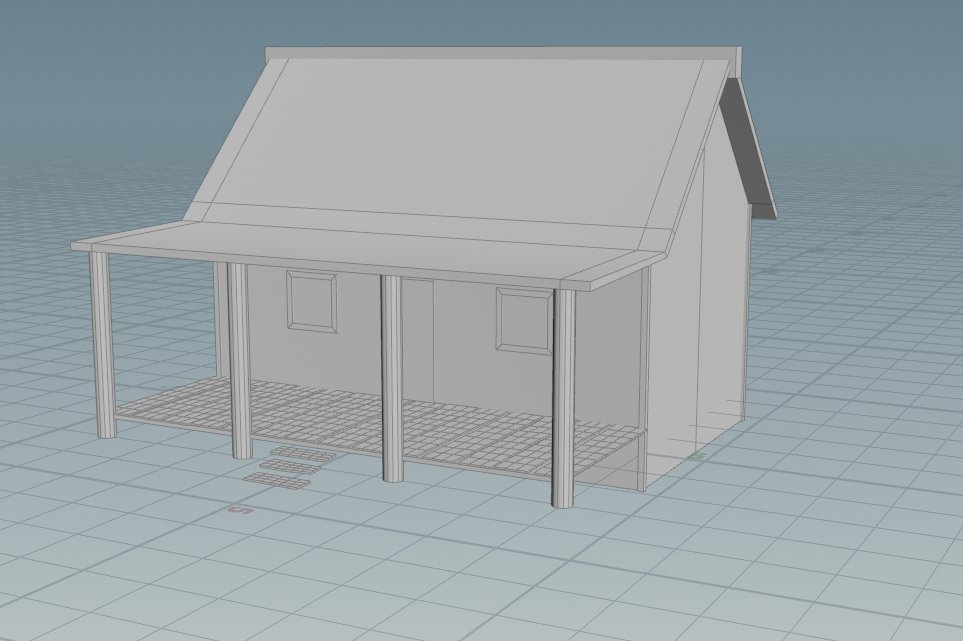Select the right window on the front wall
The width and height of the screenshot is (963, 641).
525,320
